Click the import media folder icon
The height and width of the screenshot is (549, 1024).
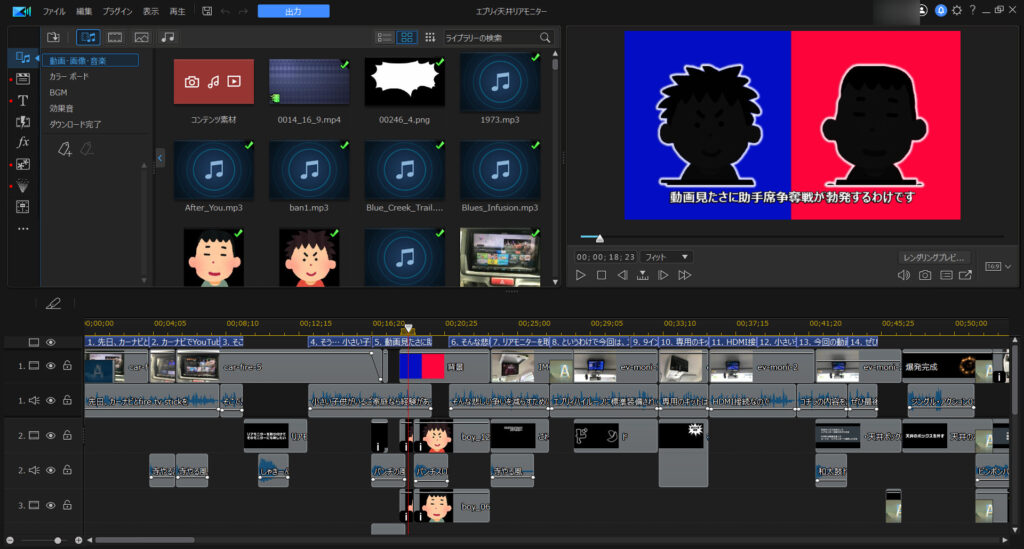53,37
